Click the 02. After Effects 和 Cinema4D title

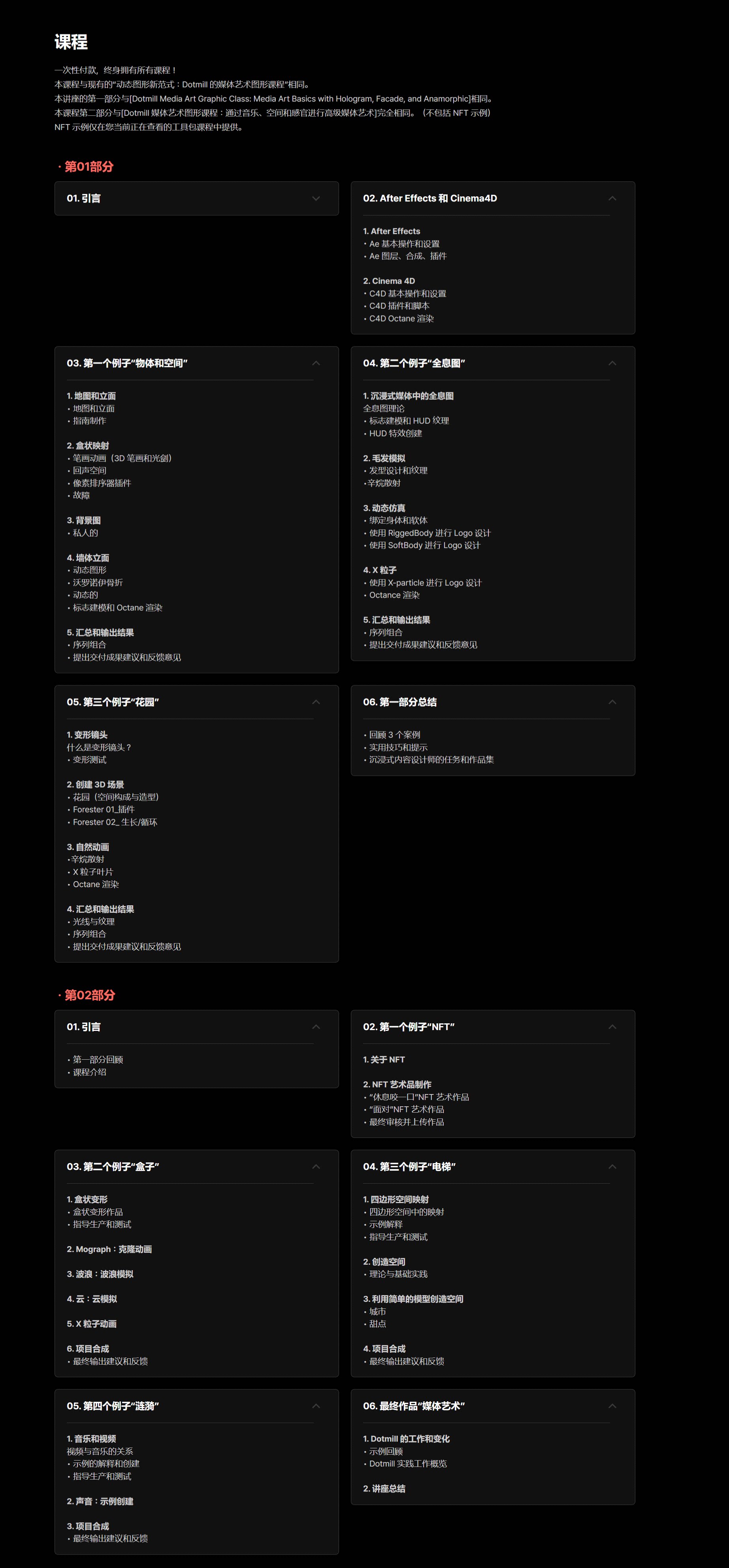(x=430, y=198)
